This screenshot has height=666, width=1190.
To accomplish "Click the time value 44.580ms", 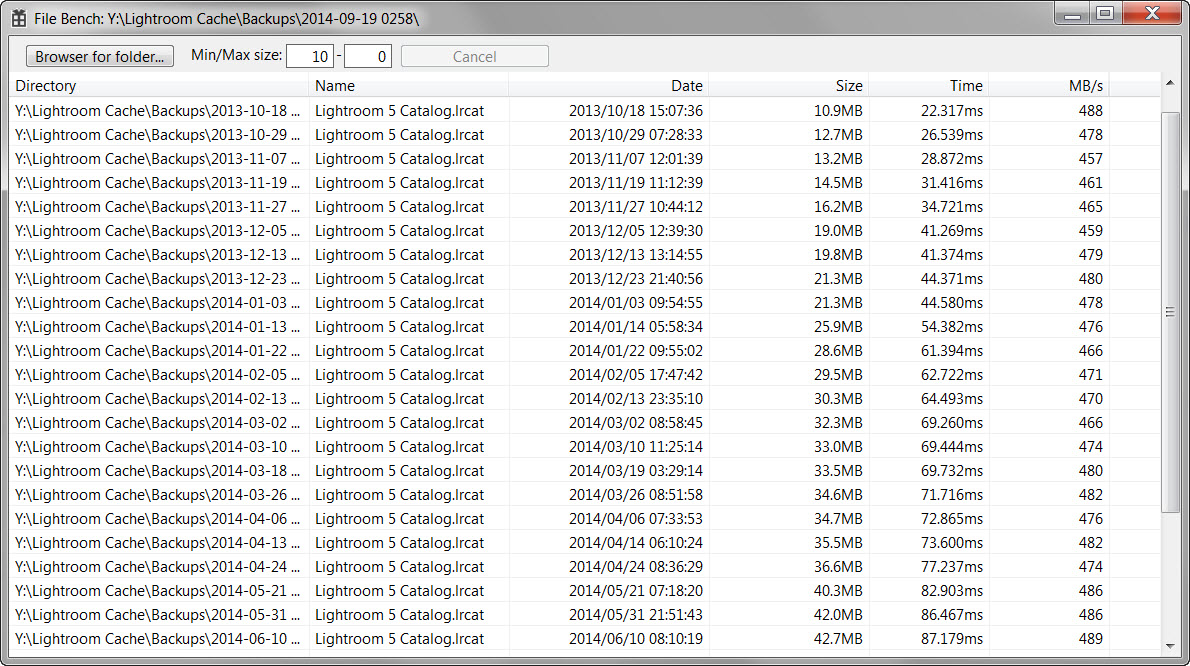I will pyautogui.click(x=952, y=303).
